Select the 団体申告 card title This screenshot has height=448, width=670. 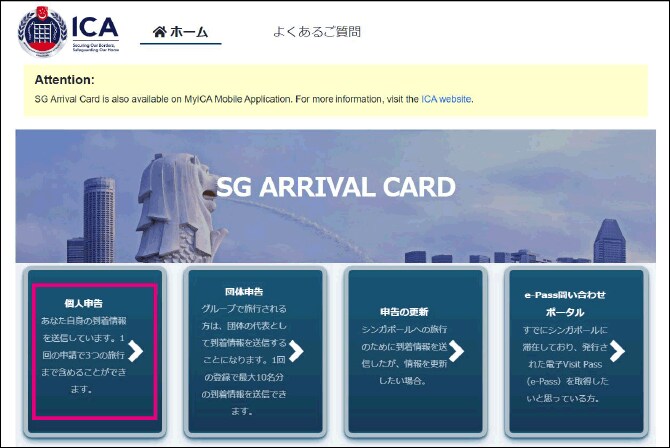point(244,292)
